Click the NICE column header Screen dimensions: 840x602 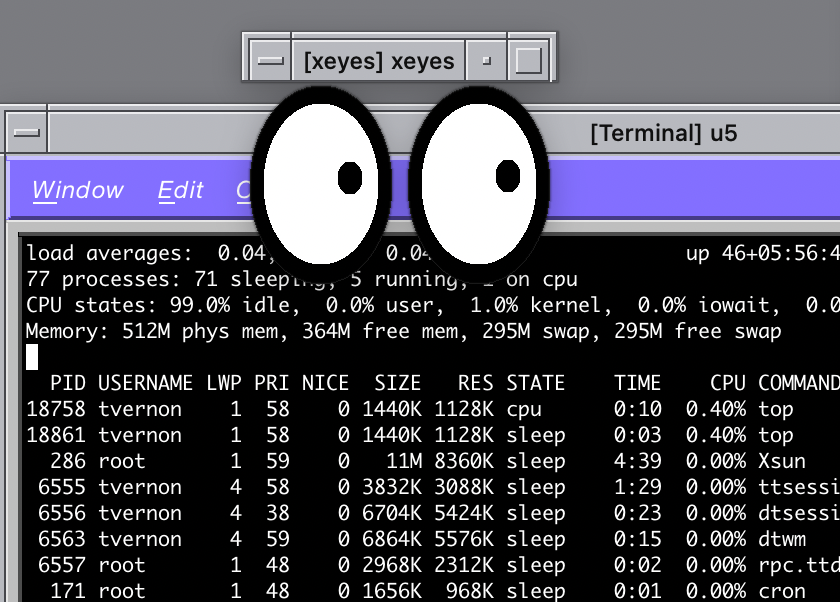[325, 383]
